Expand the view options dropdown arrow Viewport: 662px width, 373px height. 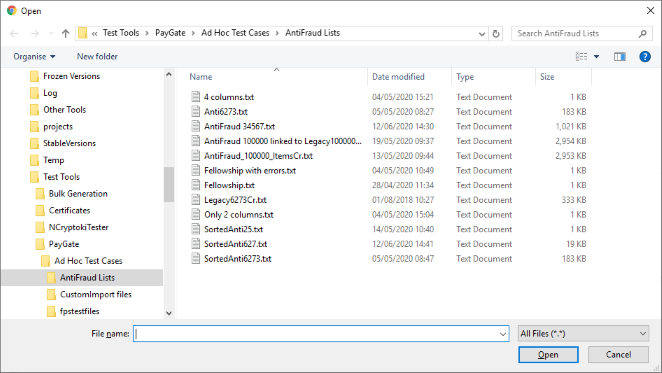tap(597, 57)
